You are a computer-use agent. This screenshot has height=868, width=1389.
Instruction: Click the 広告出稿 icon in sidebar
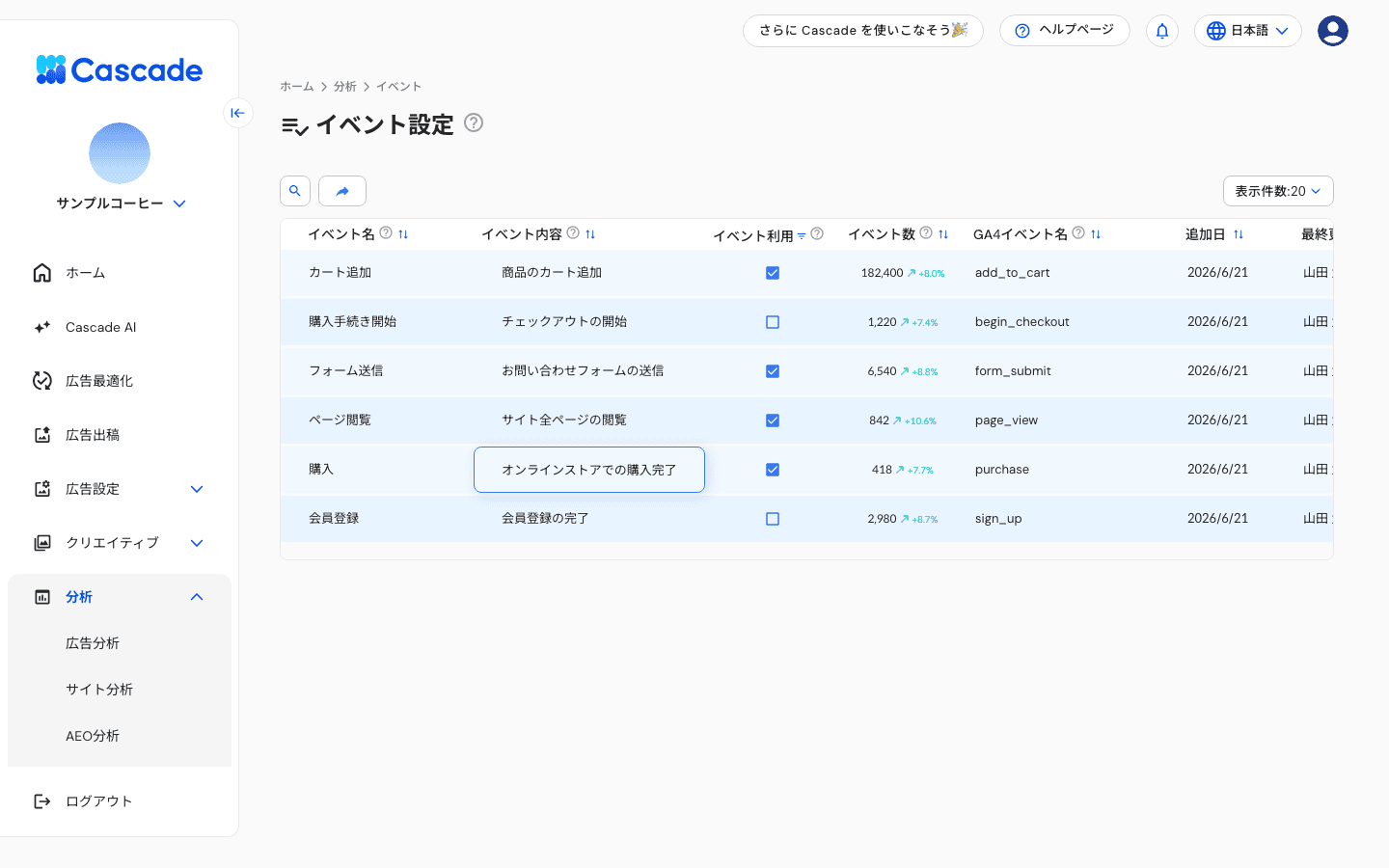tap(42, 435)
